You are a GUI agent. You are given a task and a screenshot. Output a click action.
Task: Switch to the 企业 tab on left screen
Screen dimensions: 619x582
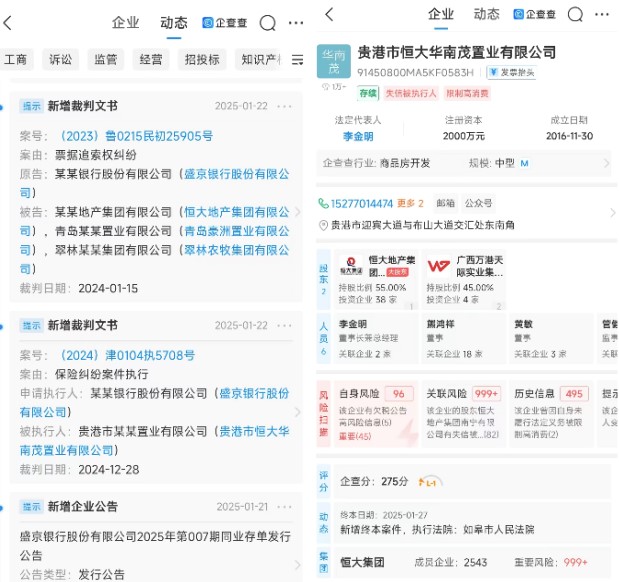[125, 23]
